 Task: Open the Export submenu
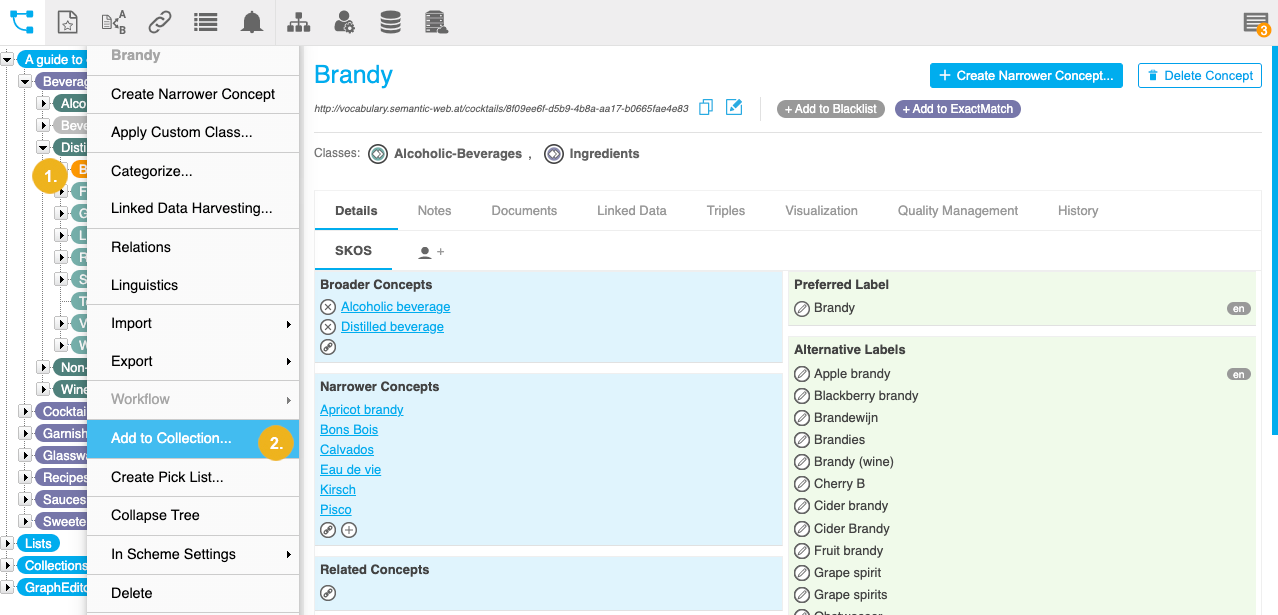click(x=193, y=361)
